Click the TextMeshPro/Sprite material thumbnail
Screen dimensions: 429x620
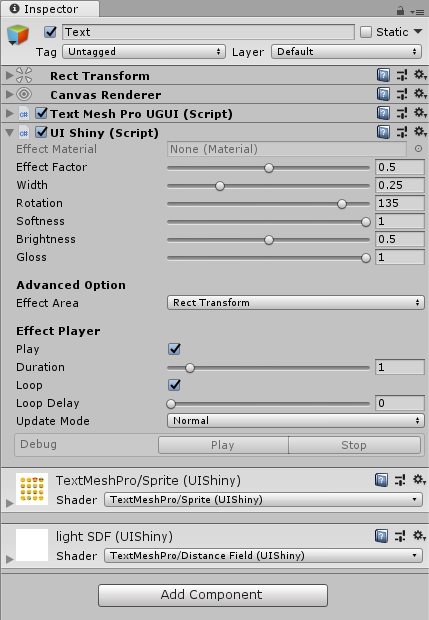point(32,489)
